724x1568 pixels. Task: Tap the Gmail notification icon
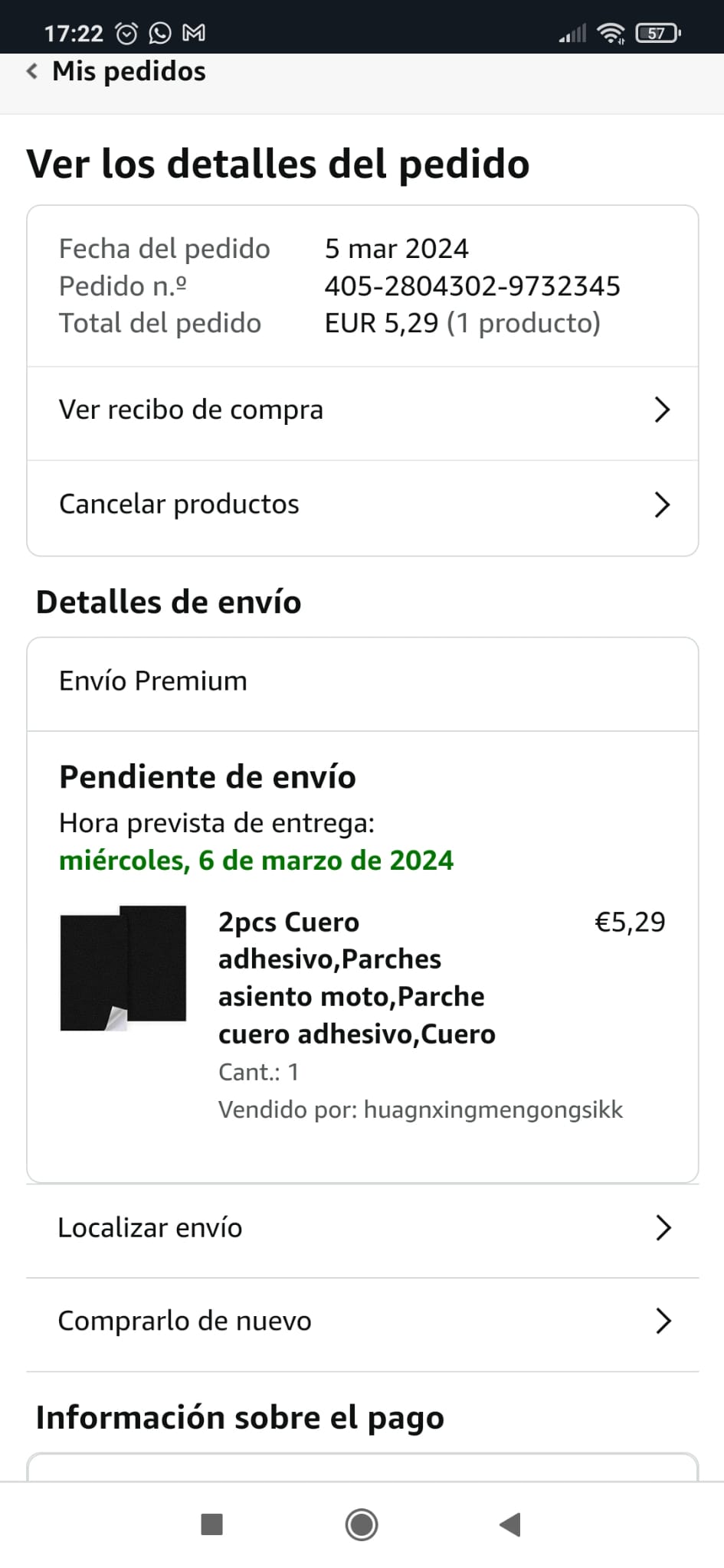[x=194, y=33]
